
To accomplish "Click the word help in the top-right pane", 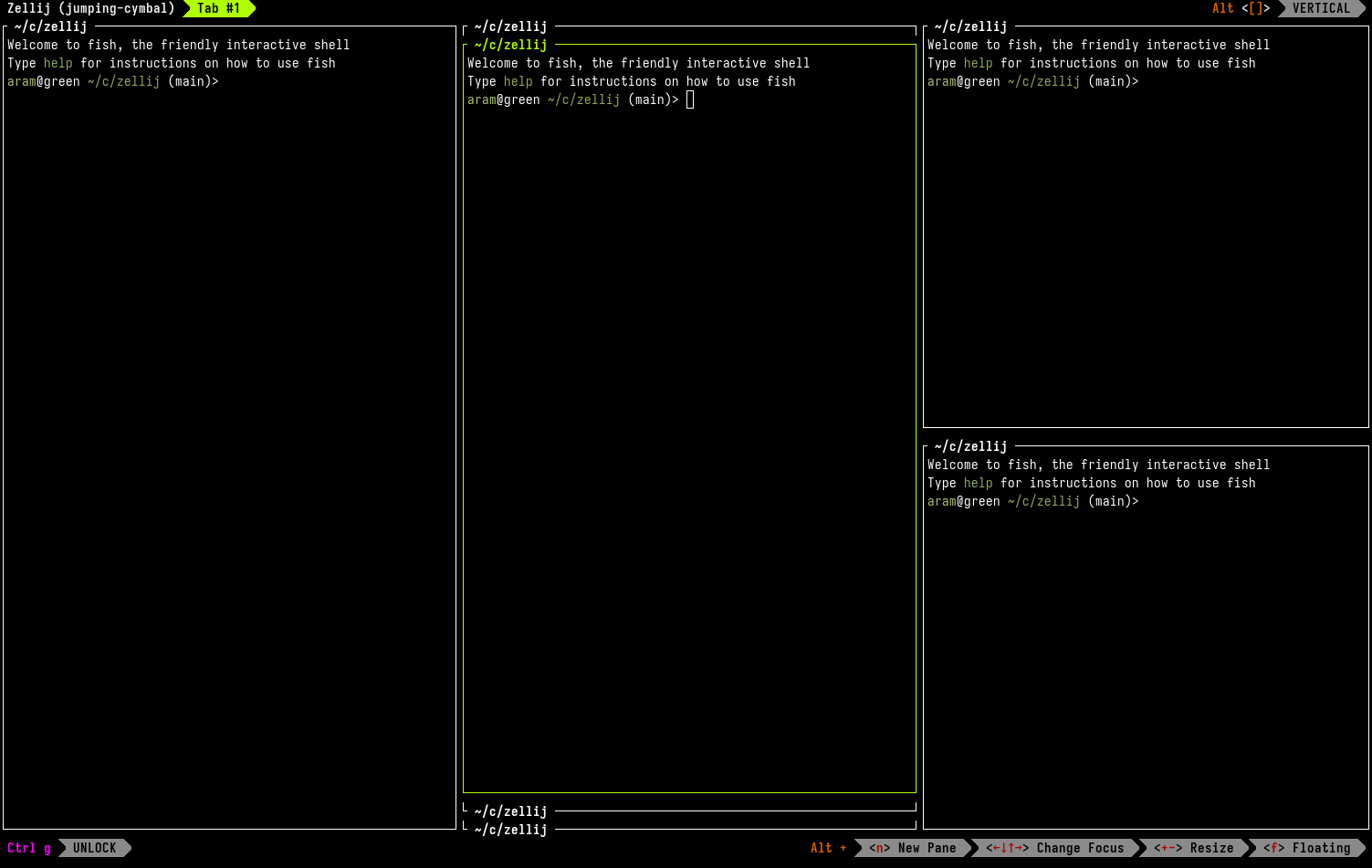I will (x=979, y=63).
